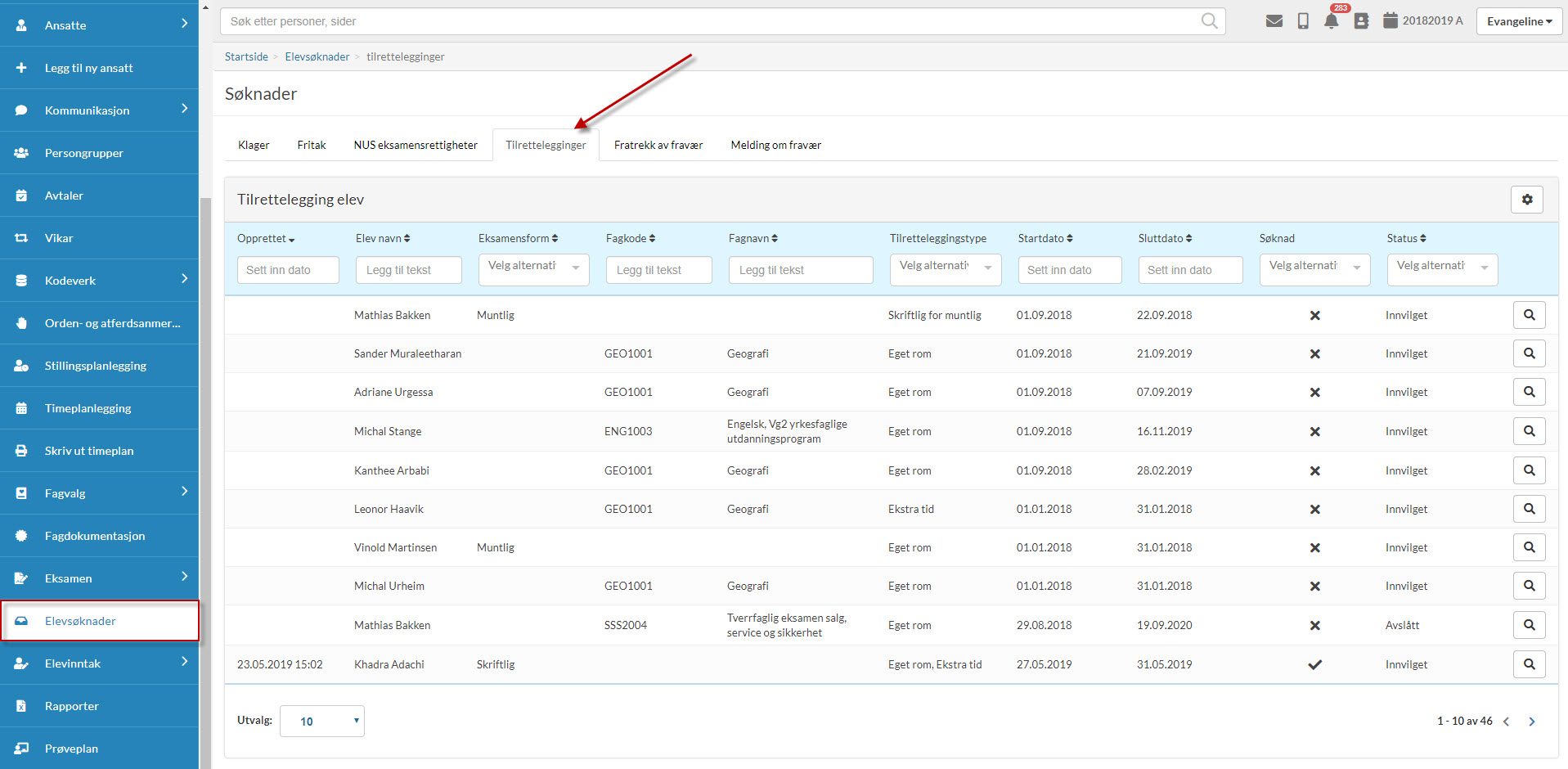Open notifications bell with 283 badge
The width and height of the screenshot is (1568, 769).
point(1332,21)
